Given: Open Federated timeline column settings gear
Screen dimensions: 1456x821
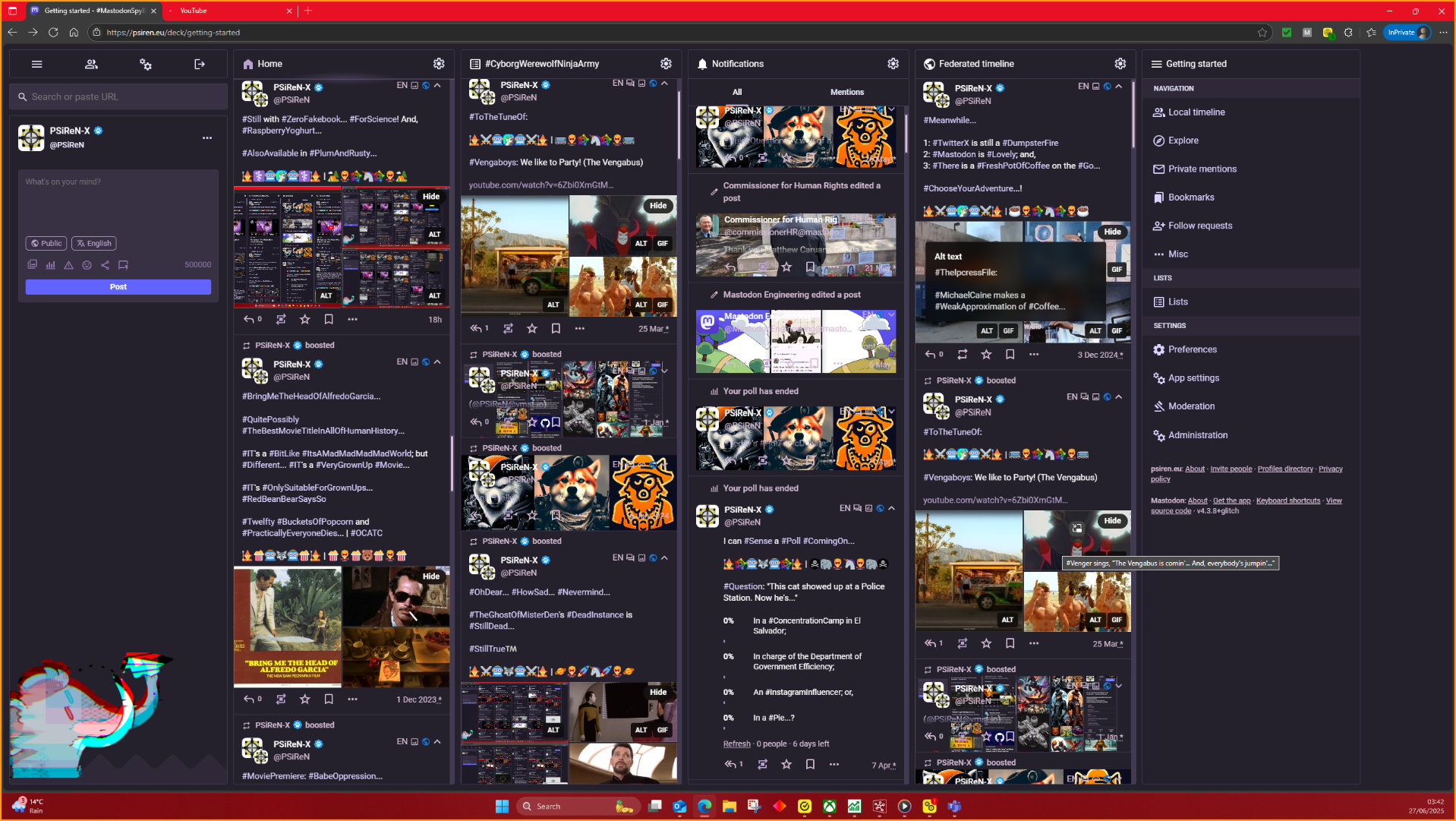Looking at the screenshot, I should coord(1120,64).
